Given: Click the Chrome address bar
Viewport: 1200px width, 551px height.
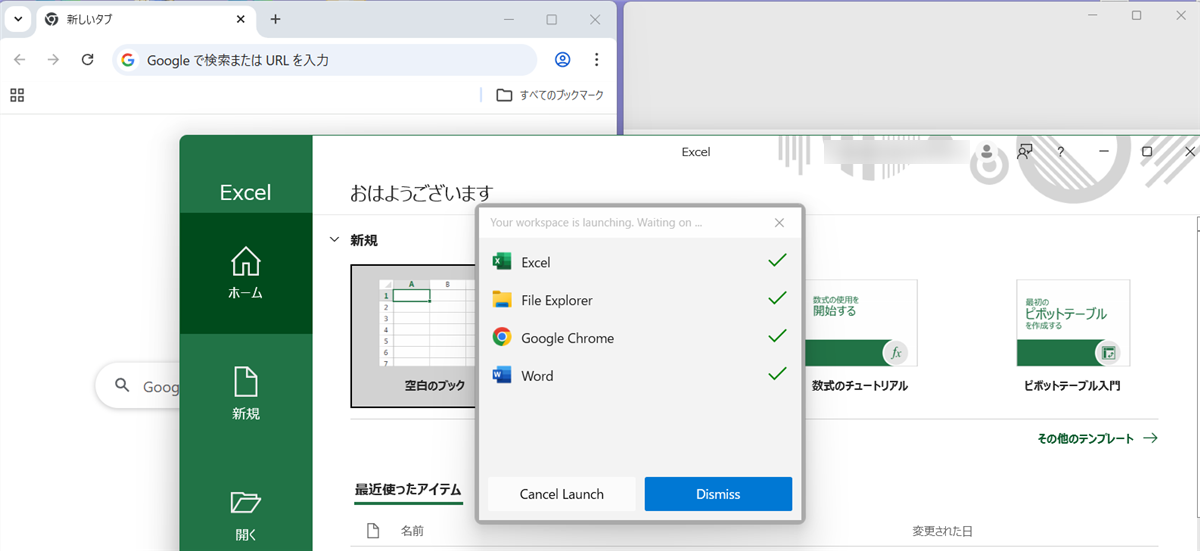Looking at the screenshot, I should coord(325,60).
